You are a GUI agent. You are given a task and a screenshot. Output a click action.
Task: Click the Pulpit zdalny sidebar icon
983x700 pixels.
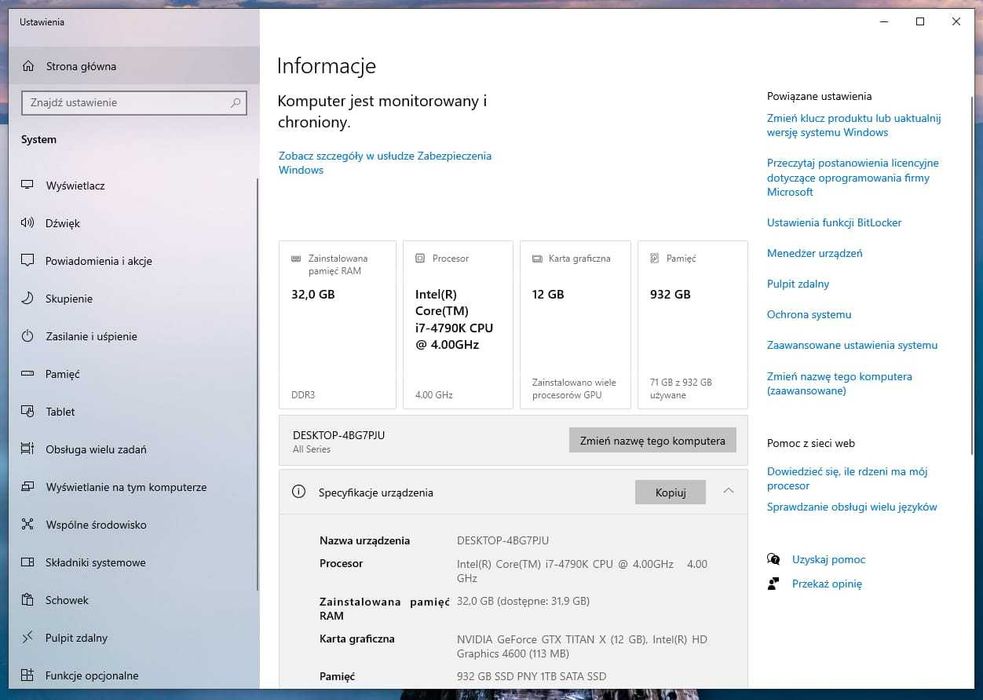[x=27, y=637]
